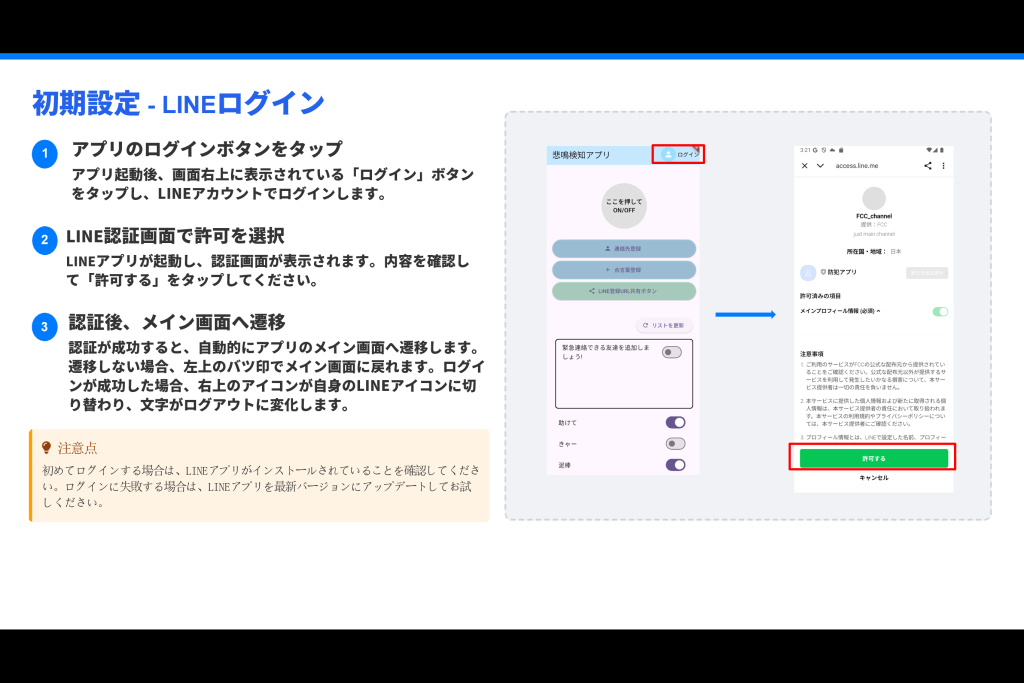Click the heading LINE認証画面で許可を選択

coord(175,236)
